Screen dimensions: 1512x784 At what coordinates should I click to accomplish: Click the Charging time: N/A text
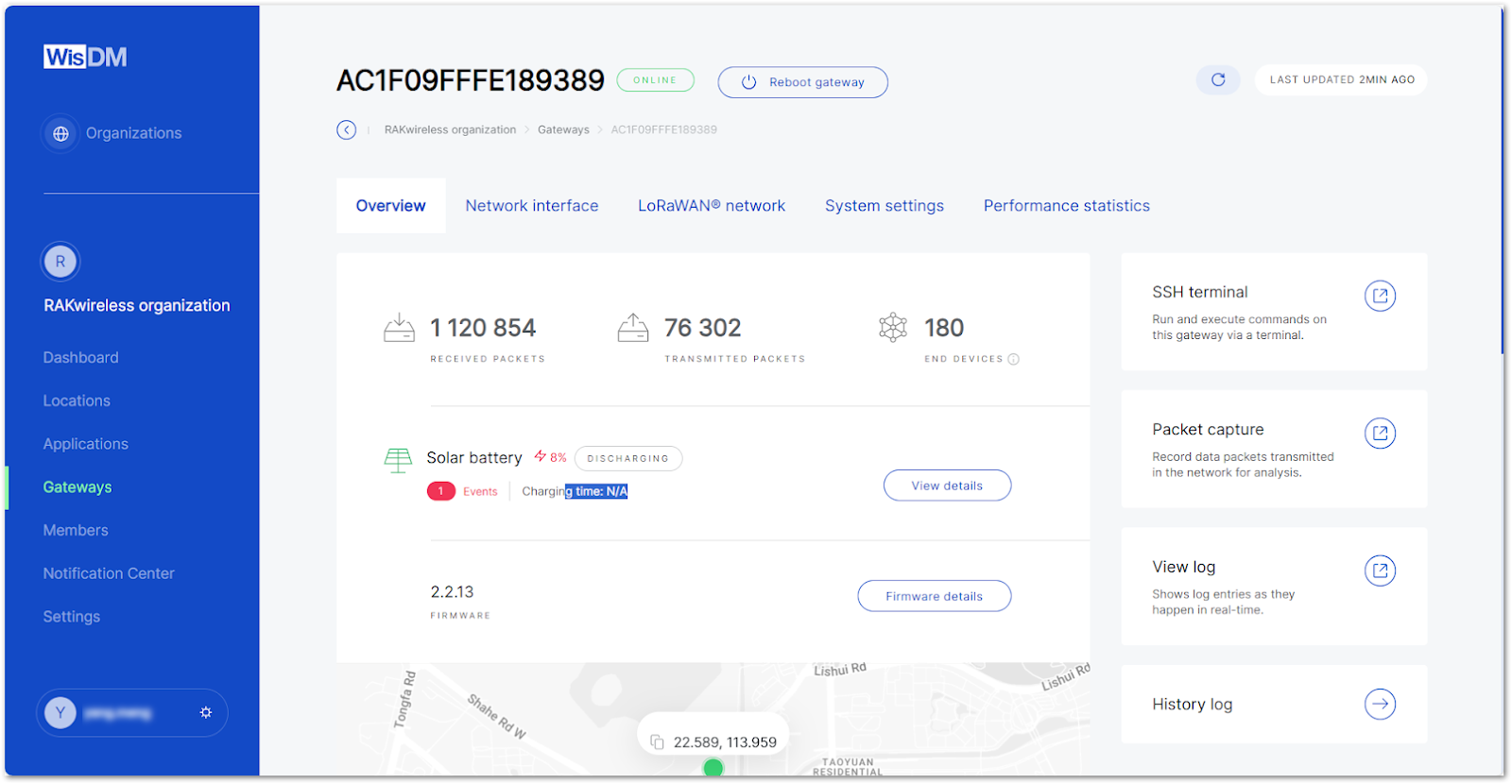[575, 491]
